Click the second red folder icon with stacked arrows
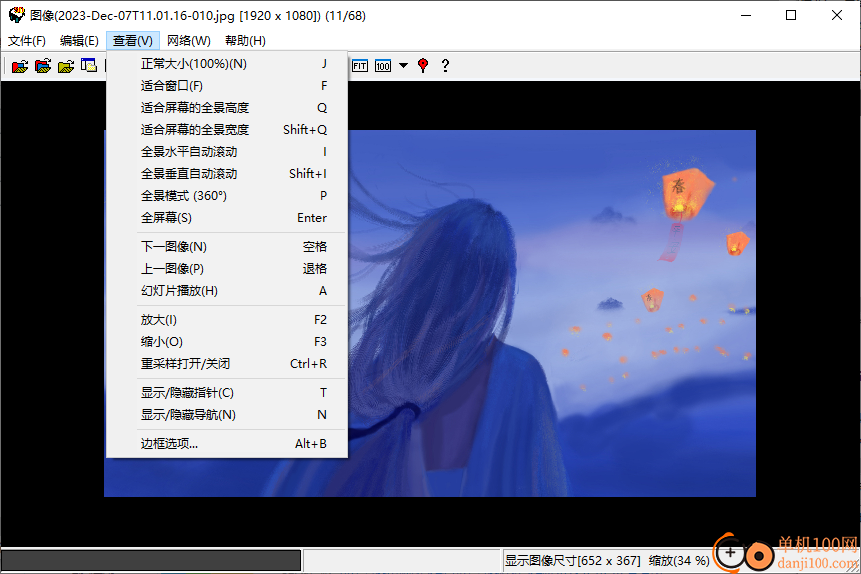This screenshot has height=574, width=861. (43, 66)
